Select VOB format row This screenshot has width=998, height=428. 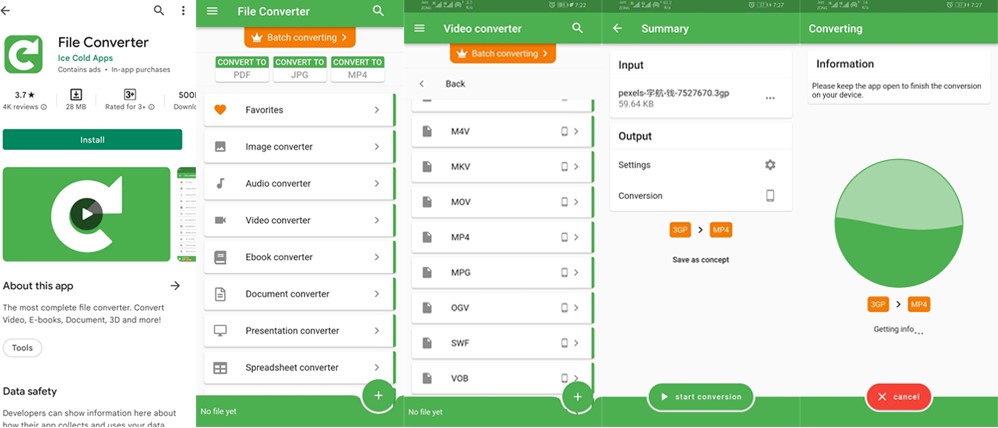tap(502, 378)
